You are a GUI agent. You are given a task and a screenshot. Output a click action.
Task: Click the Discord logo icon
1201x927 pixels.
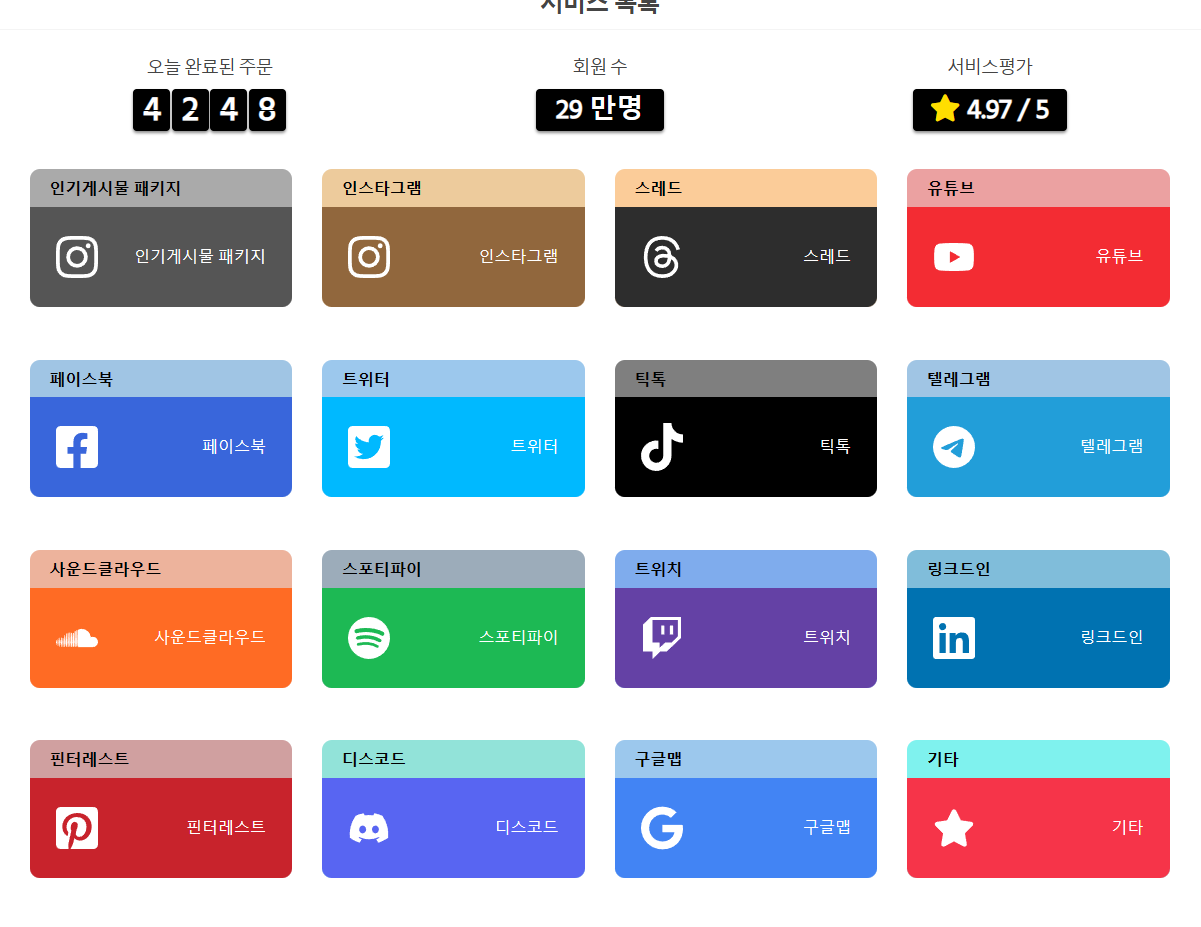click(369, 828)
